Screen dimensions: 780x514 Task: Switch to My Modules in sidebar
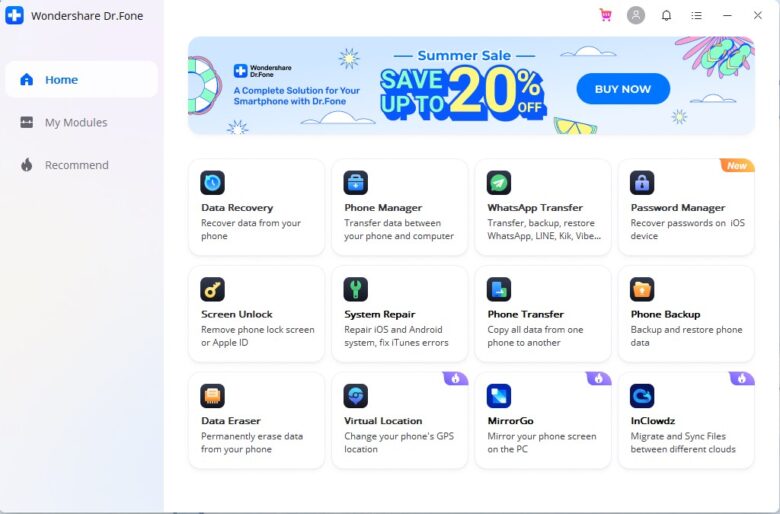(x=75, y=122)
